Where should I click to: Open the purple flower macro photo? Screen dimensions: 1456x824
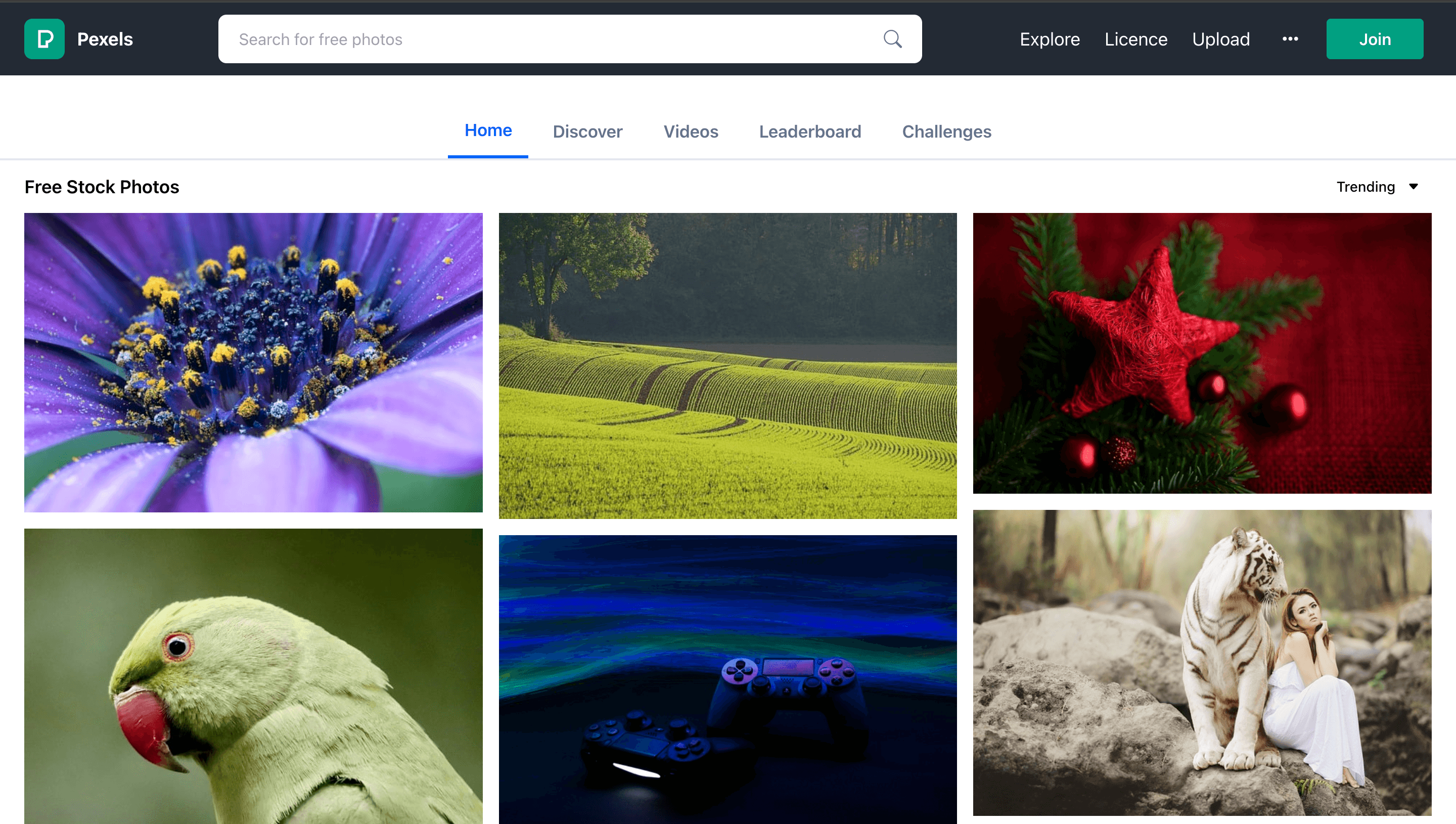tap(253, 362)
